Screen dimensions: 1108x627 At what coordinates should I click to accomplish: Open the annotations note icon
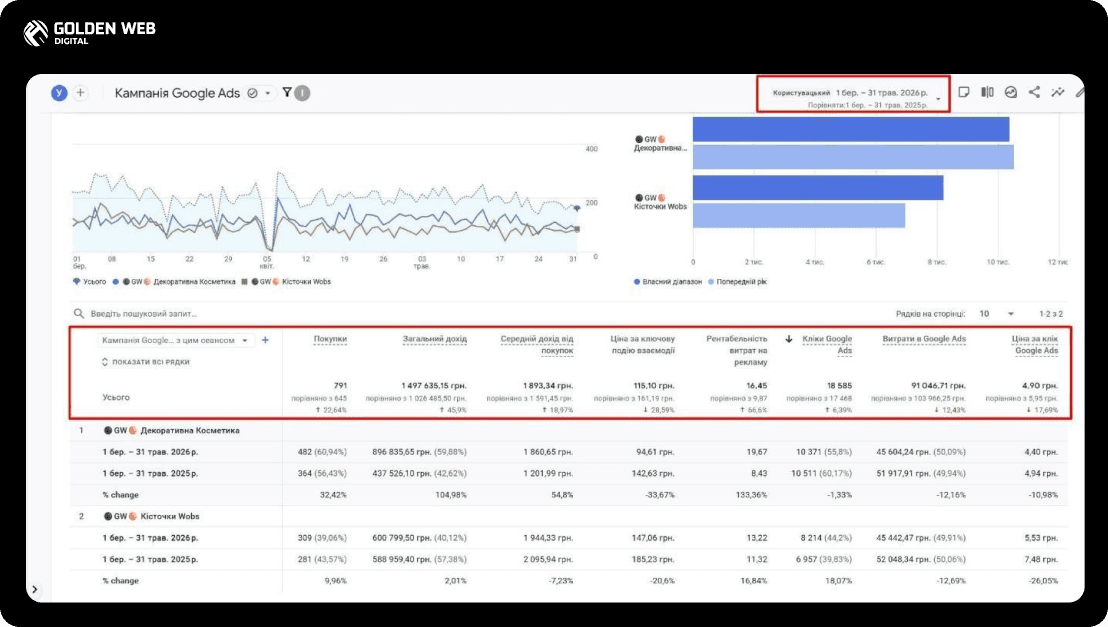[964, 92]
